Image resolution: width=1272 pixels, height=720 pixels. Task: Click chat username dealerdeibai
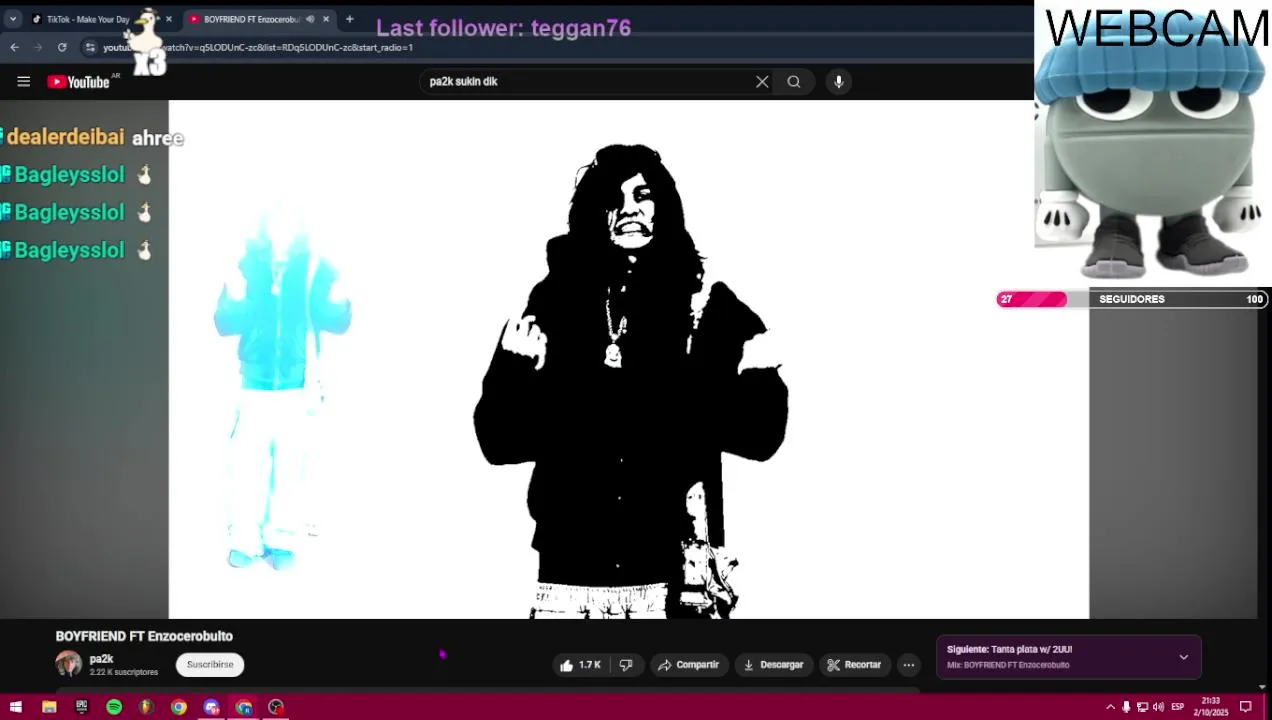point(65,137)
